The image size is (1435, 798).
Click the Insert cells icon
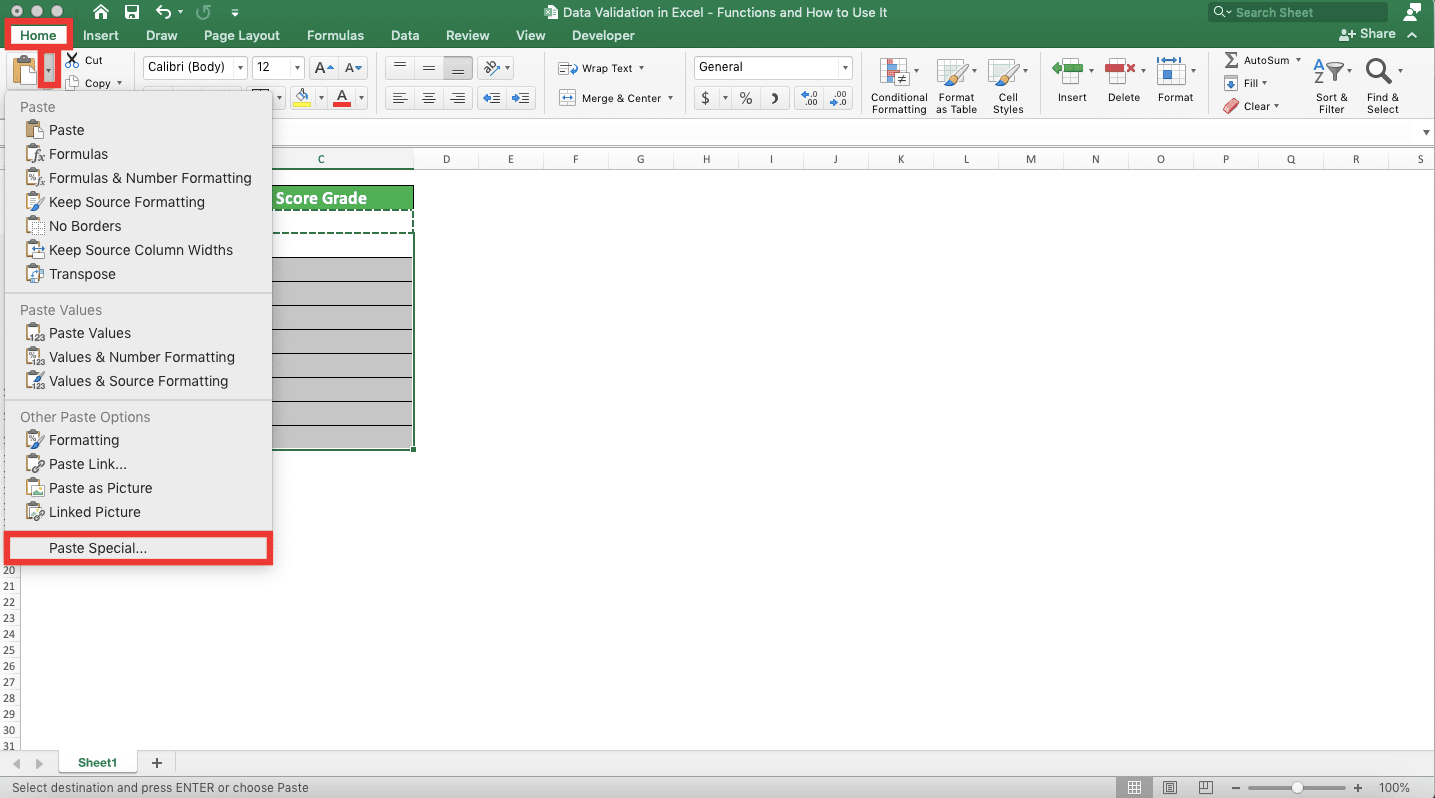pyautogui.click(x=1067, y=70)
